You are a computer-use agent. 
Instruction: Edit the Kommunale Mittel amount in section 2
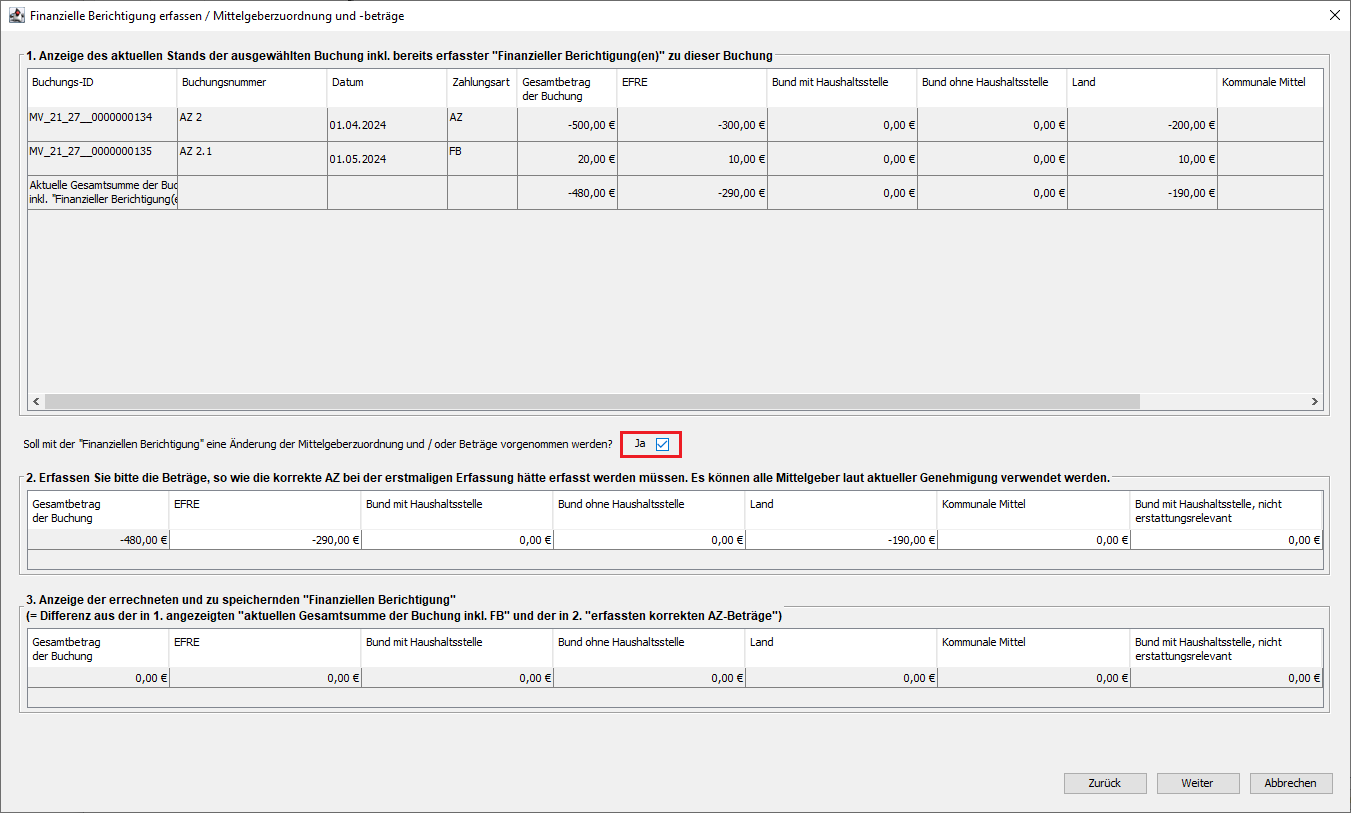(x=1033, y=540)
